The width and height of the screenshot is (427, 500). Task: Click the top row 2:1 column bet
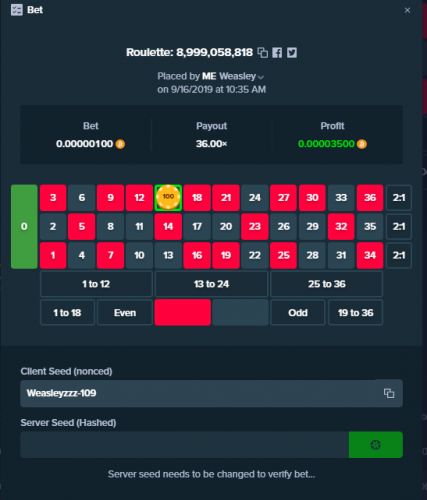399,198
